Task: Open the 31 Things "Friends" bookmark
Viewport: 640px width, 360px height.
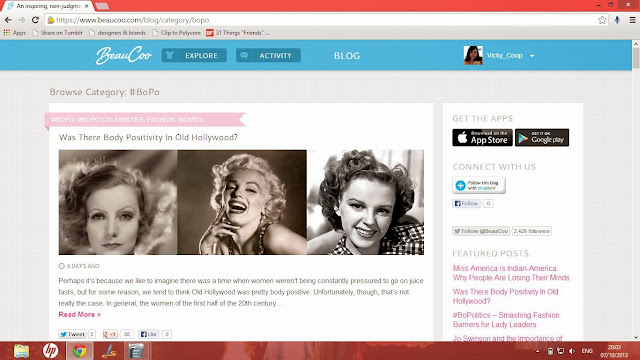Action: point(238,33)
